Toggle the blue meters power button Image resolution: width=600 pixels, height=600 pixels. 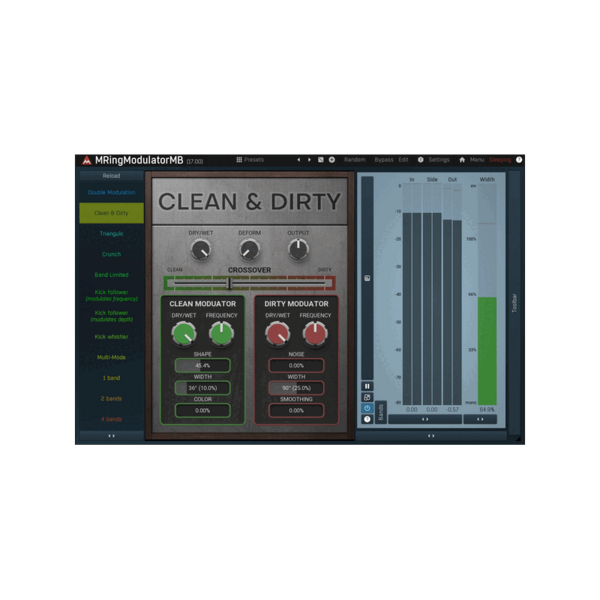pyautogui.click(x=367, y=408)
